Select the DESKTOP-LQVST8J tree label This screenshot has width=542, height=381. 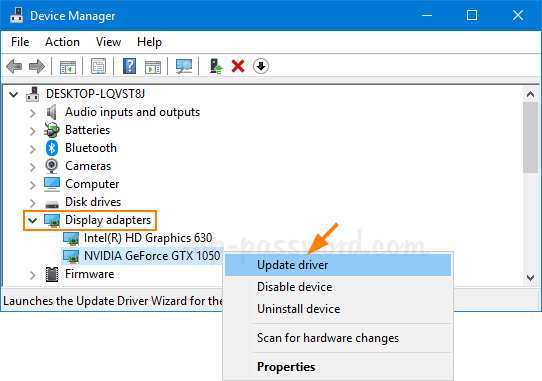(95, 94)
